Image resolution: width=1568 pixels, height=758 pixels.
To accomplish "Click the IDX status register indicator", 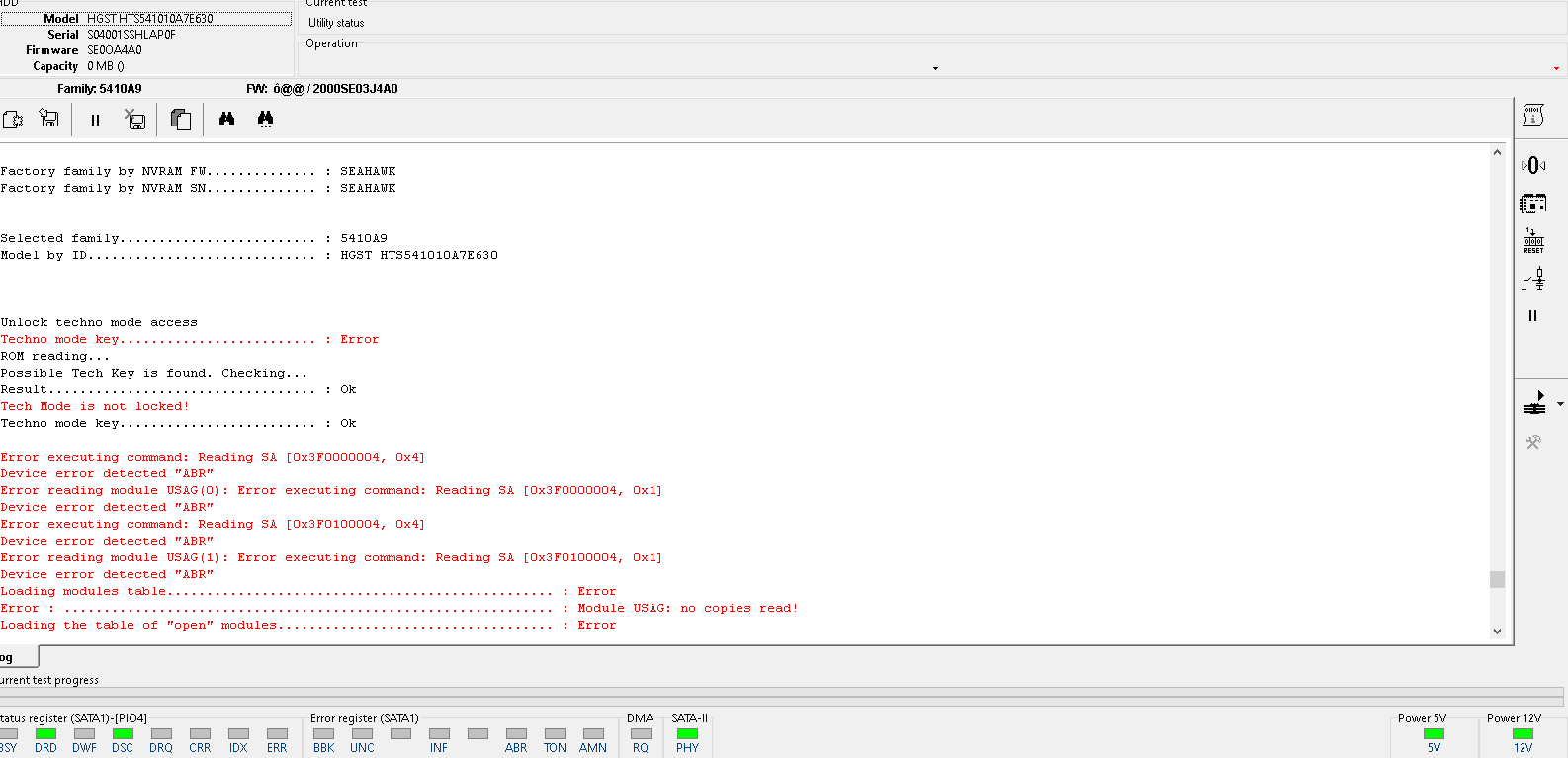I will tap(238, 733).
